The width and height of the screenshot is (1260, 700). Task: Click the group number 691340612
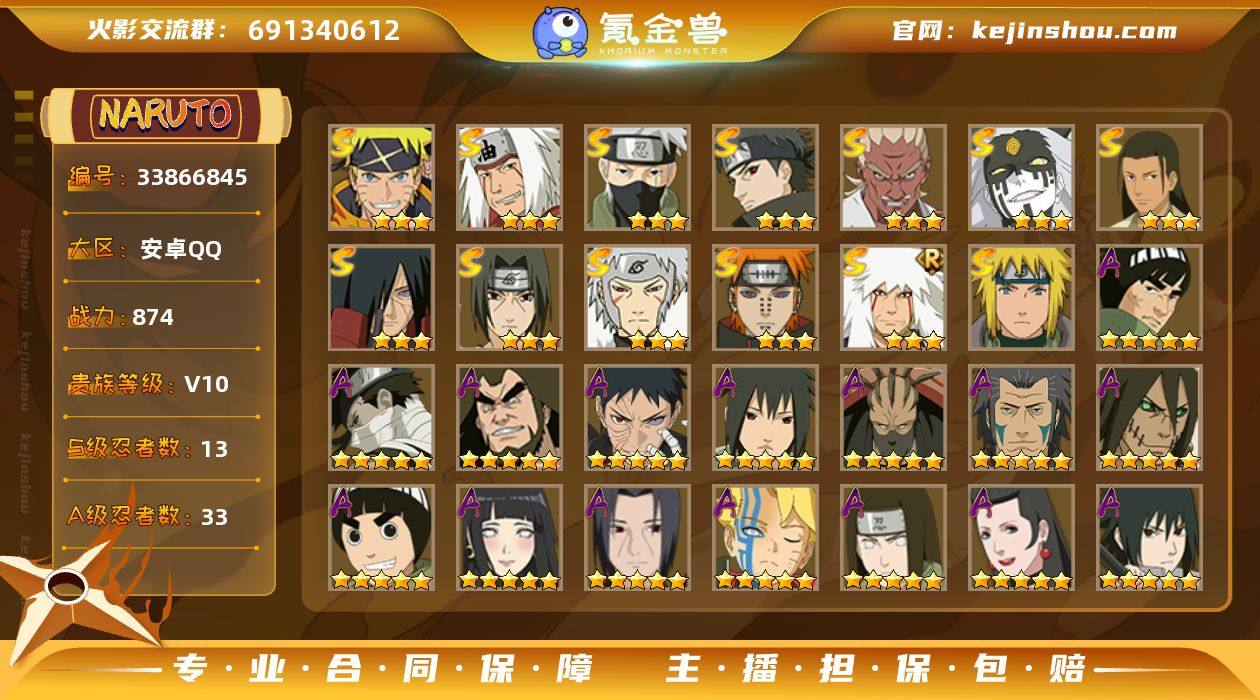[324, 30]
